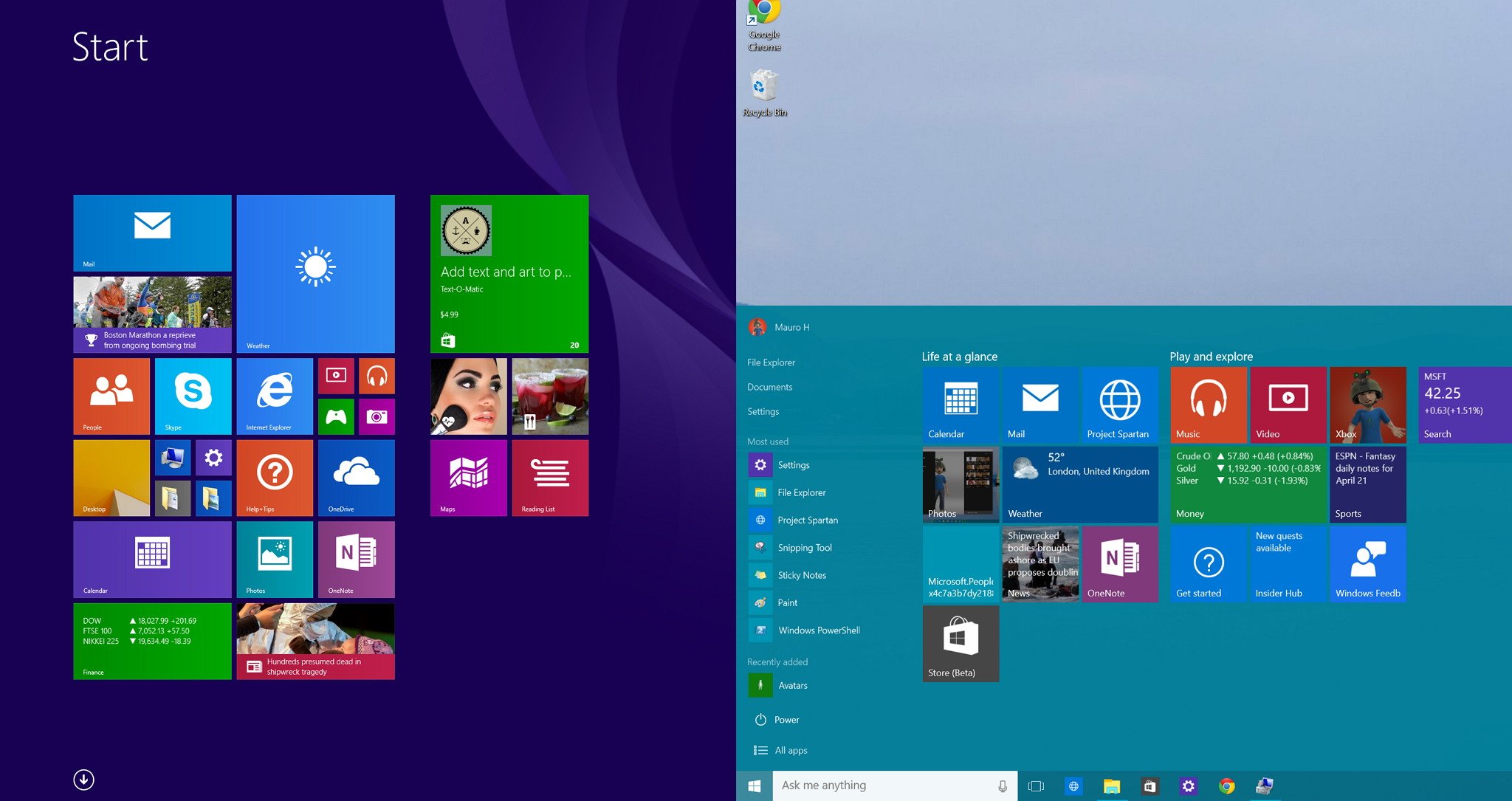Open the Reading List tile
The height and width of the screenshot is (801, 1512).
tap(550, 478)
